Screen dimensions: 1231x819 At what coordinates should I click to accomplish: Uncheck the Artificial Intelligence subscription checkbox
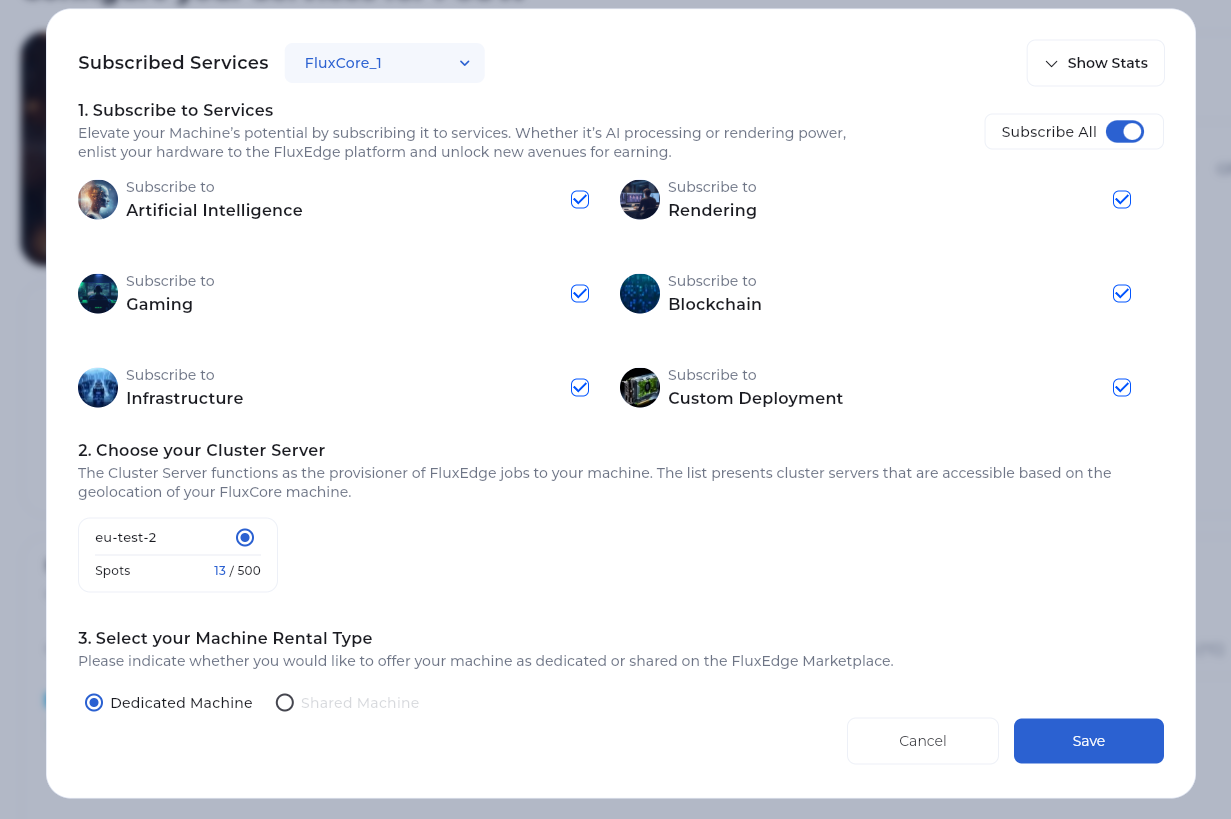(x=580, y=200)
